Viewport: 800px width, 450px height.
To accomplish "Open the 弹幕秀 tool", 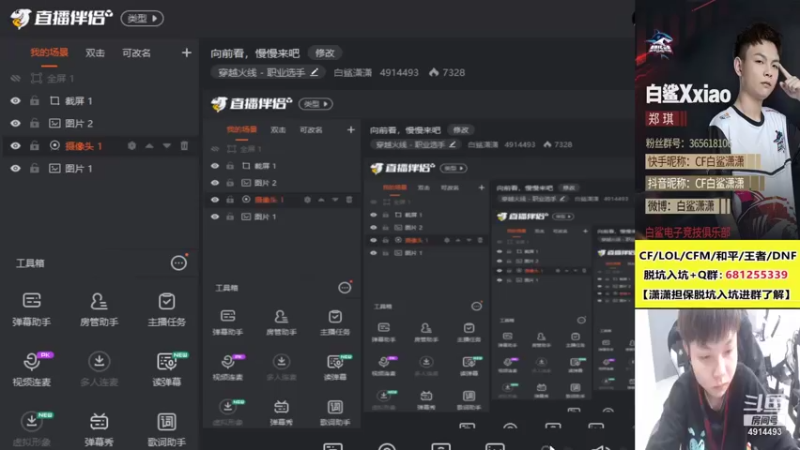I will (x=99, y=429).
